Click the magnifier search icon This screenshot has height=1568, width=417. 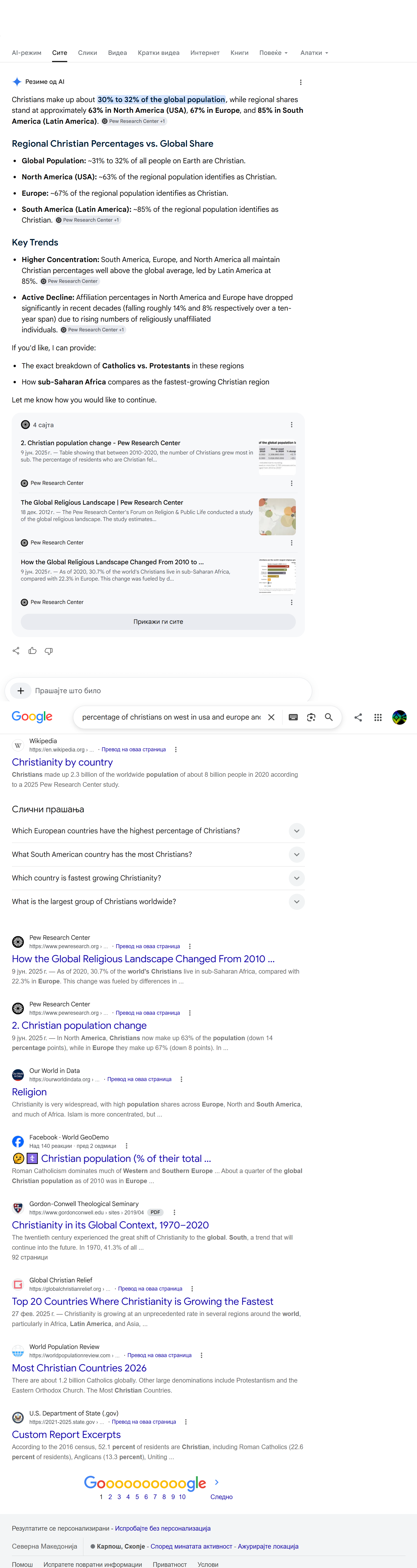(329, 717)
